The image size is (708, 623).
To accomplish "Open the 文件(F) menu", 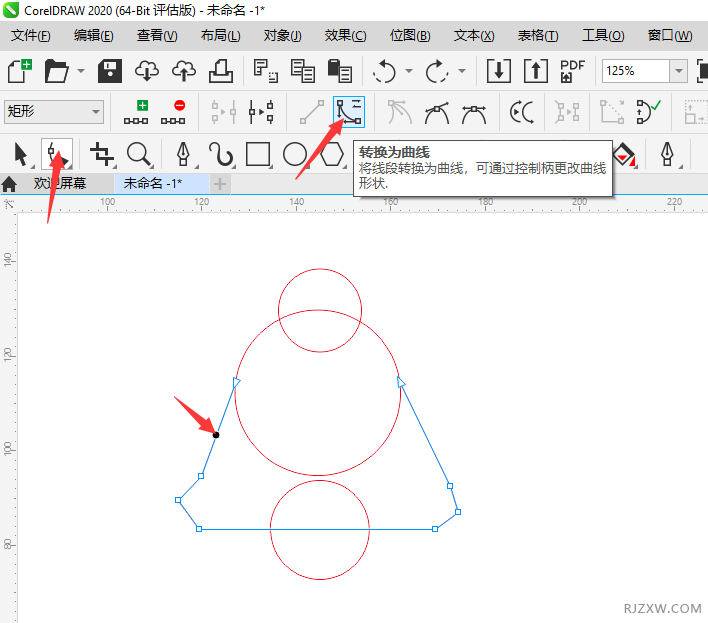I will click(31, 35).
